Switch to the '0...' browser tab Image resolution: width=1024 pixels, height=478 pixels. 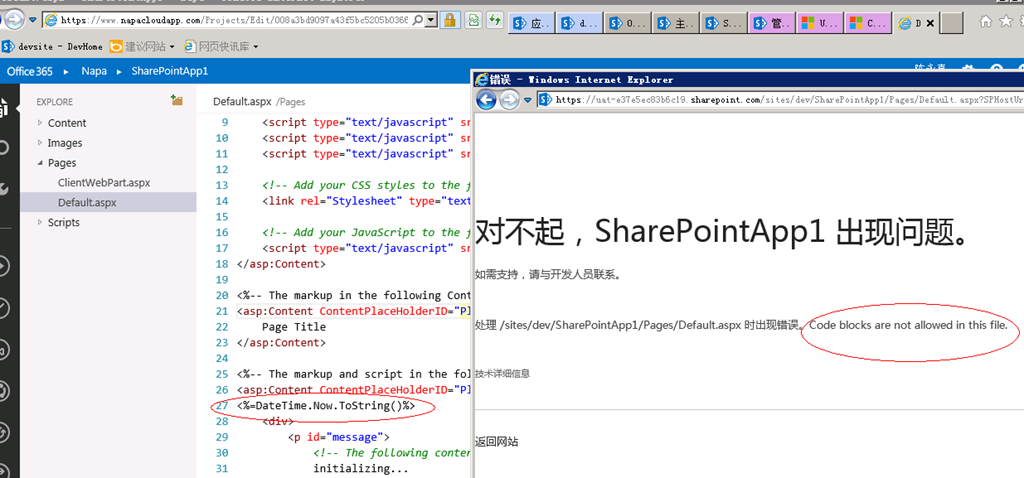tap(627, 24)
